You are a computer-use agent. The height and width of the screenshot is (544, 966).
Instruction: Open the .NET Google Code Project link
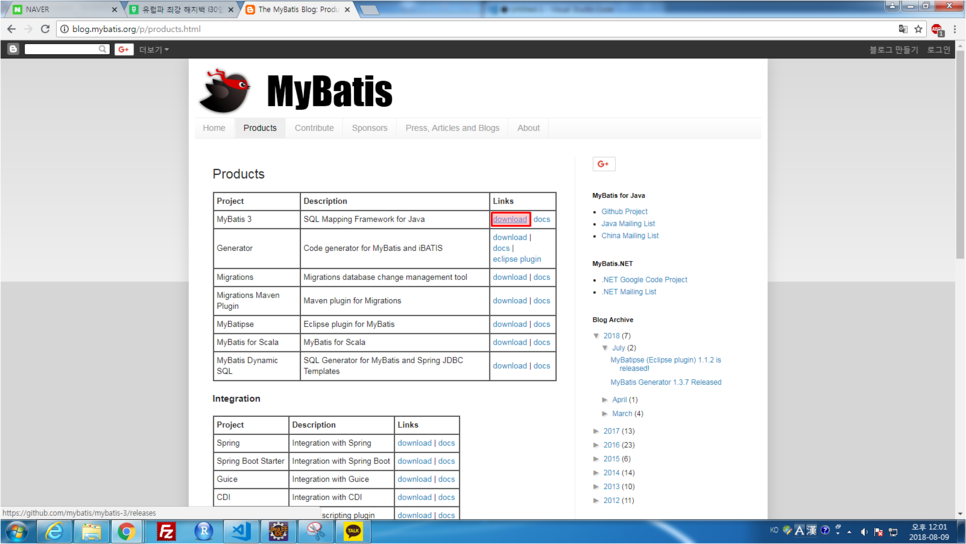pyautogui.click(x=644, y=280)
